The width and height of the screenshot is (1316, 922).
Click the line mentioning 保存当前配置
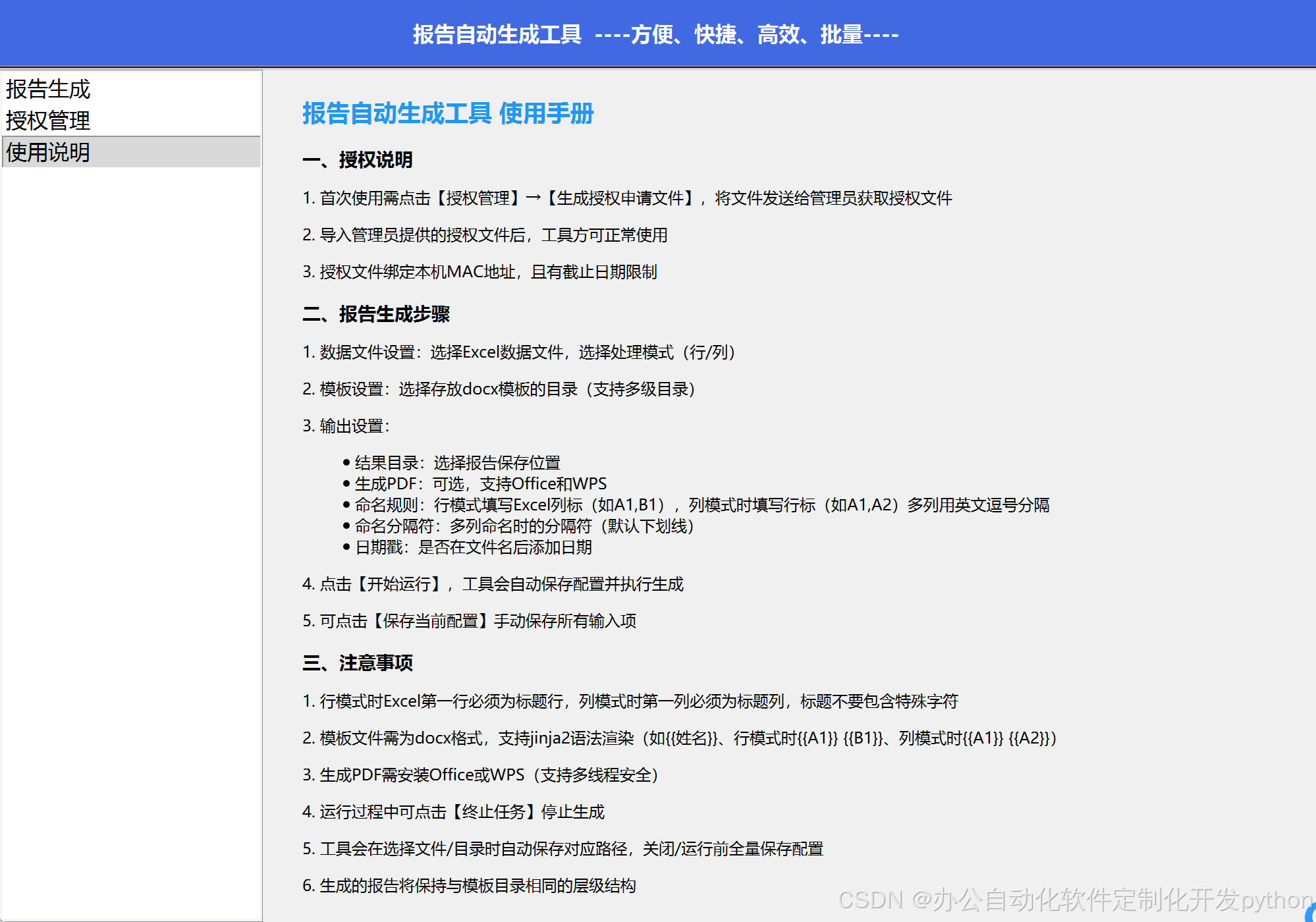[469, 621]
